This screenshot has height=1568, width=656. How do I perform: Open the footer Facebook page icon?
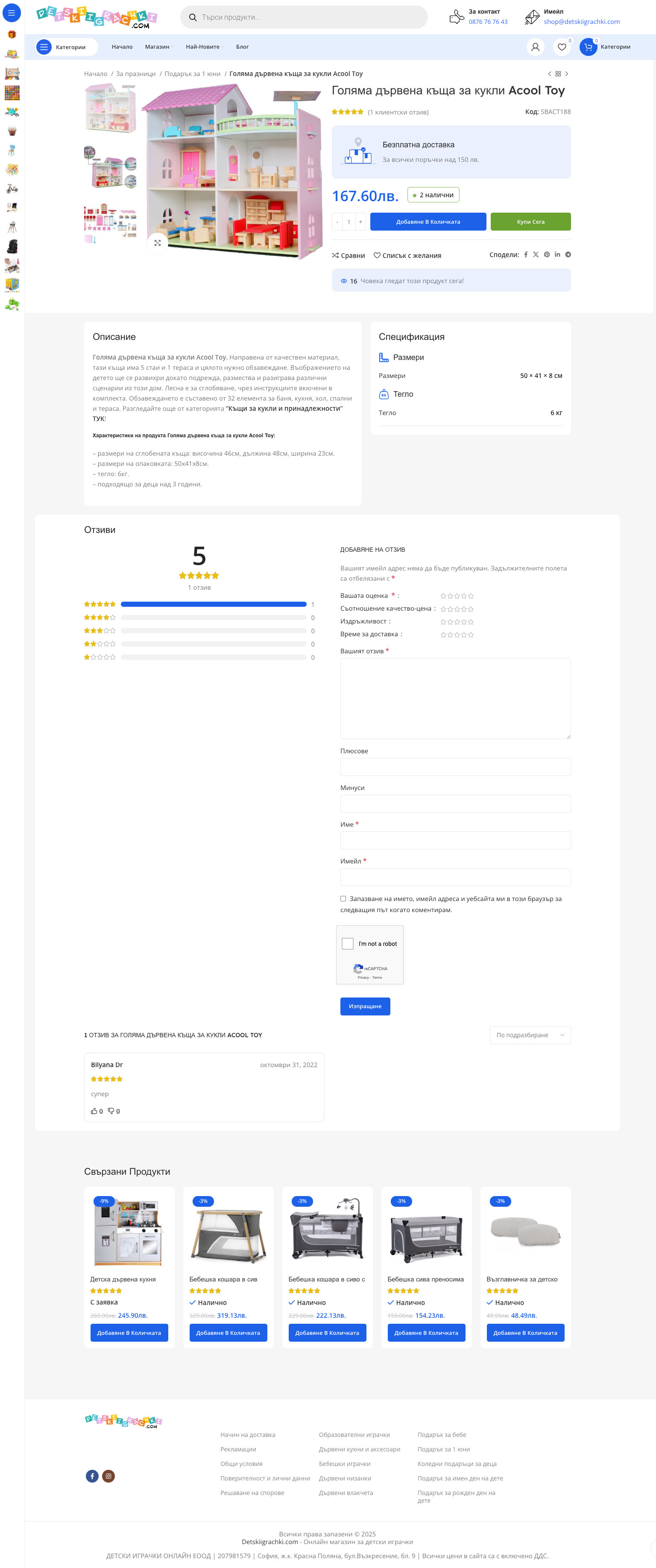click(92, 1476)
